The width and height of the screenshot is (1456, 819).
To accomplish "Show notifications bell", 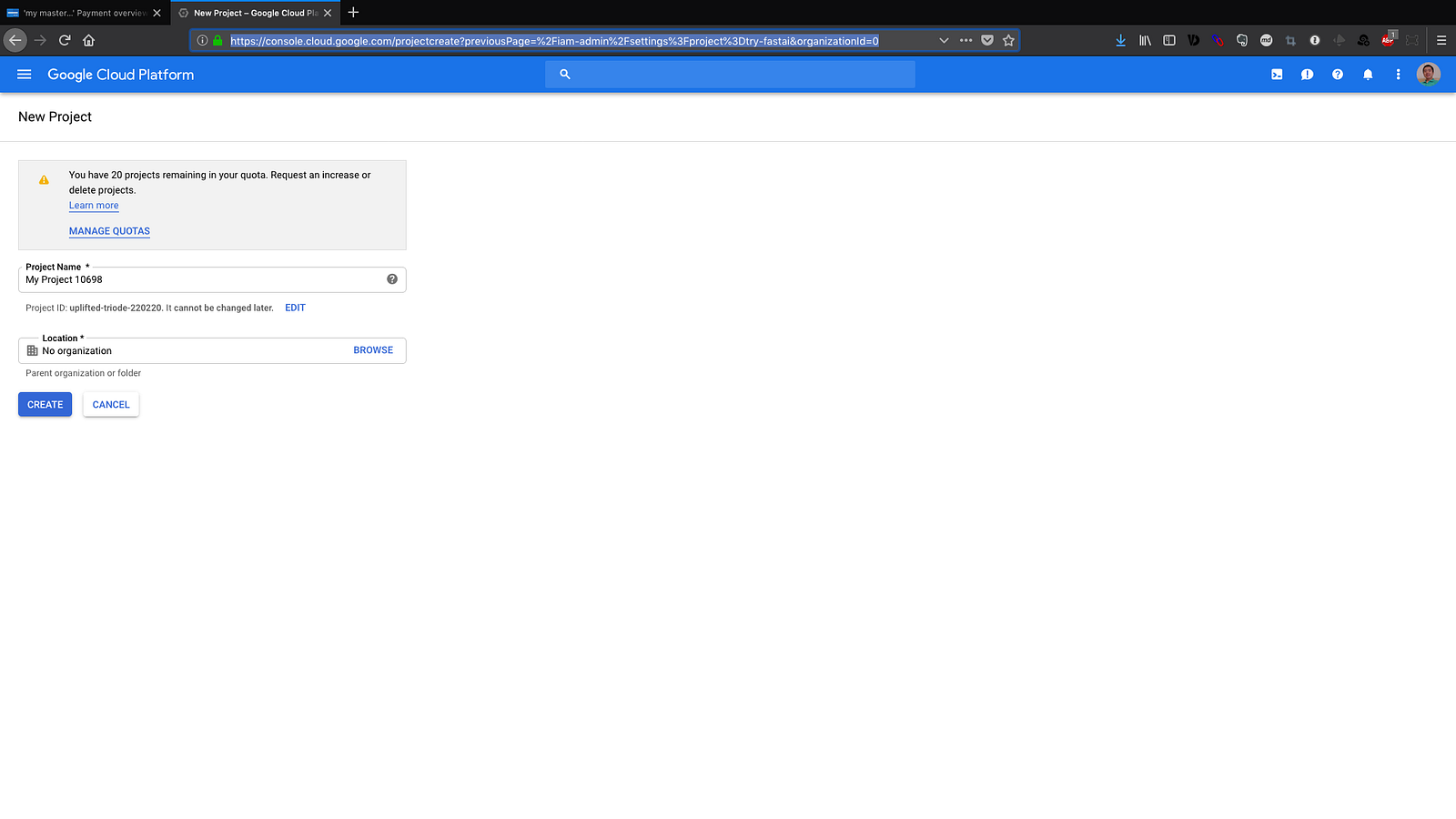I will (1368, 75).
